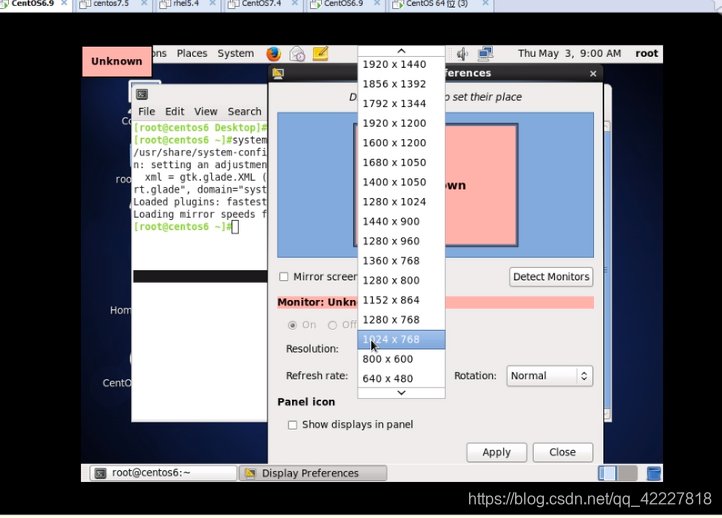Open the notes editor panel icon
The width and height of the screenshot is (722, 518).
point(320,53)
